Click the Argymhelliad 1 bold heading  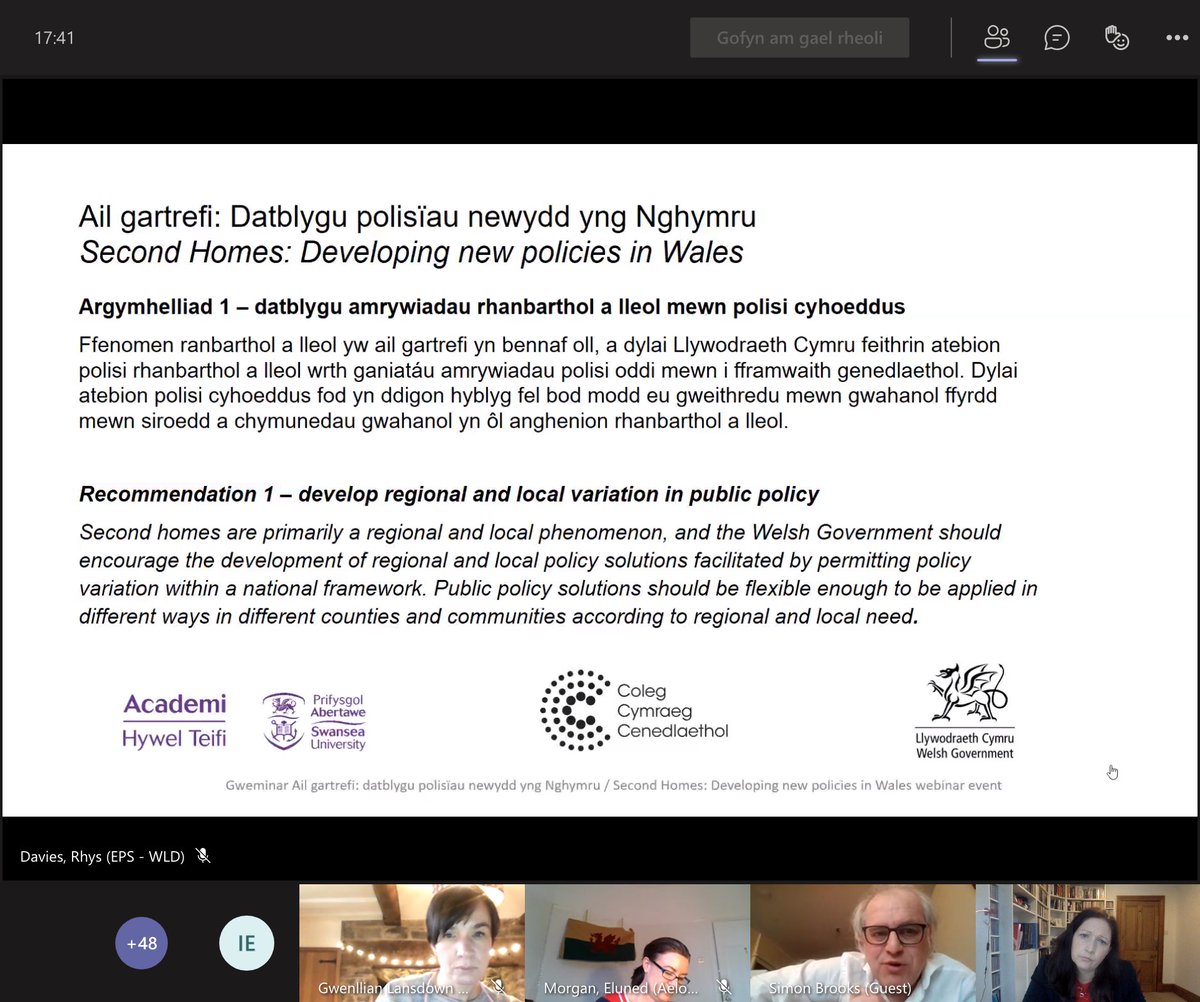coord(492,307)
